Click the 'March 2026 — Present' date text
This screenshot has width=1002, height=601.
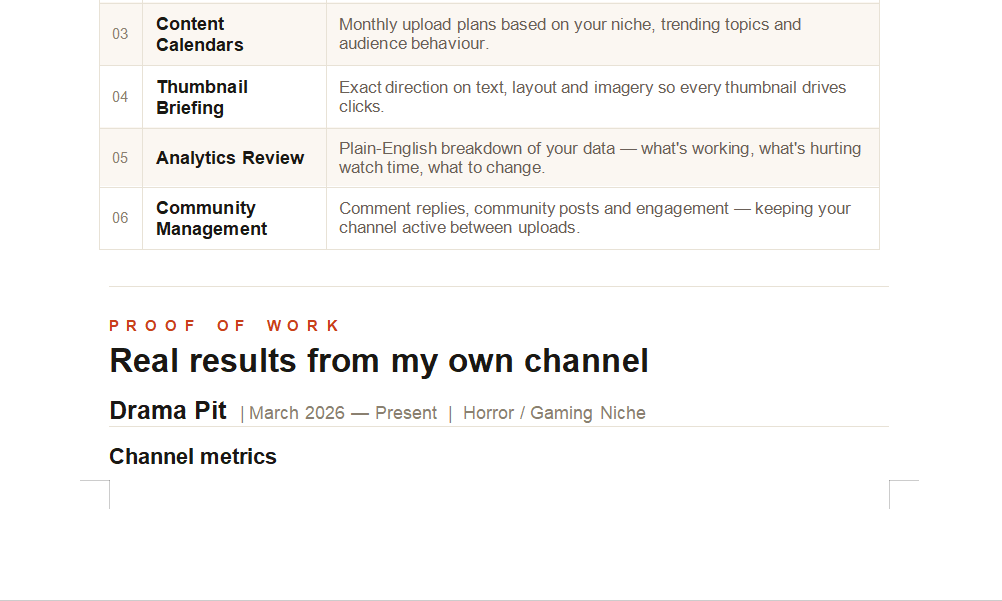pyautogui.click(x=343, y=413)
